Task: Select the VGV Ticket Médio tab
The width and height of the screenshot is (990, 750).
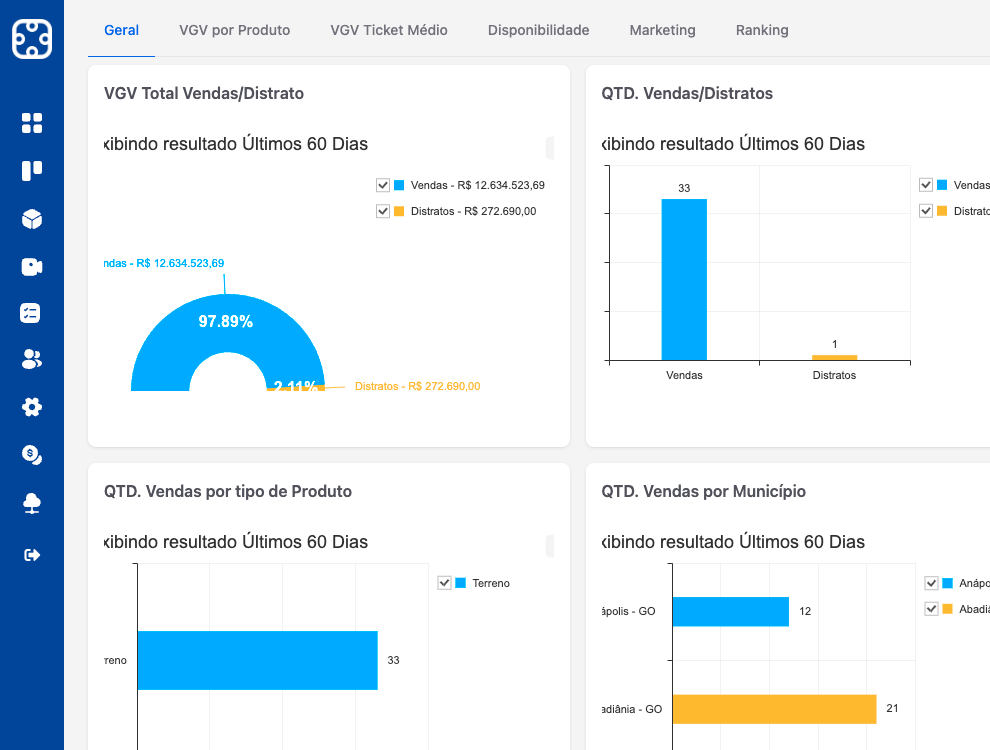Action: tap(389, 30)
